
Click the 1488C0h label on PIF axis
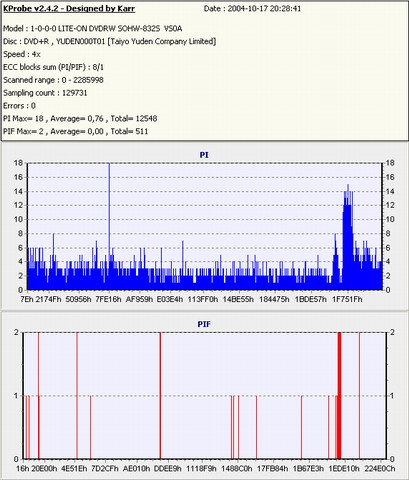(237, 468)
